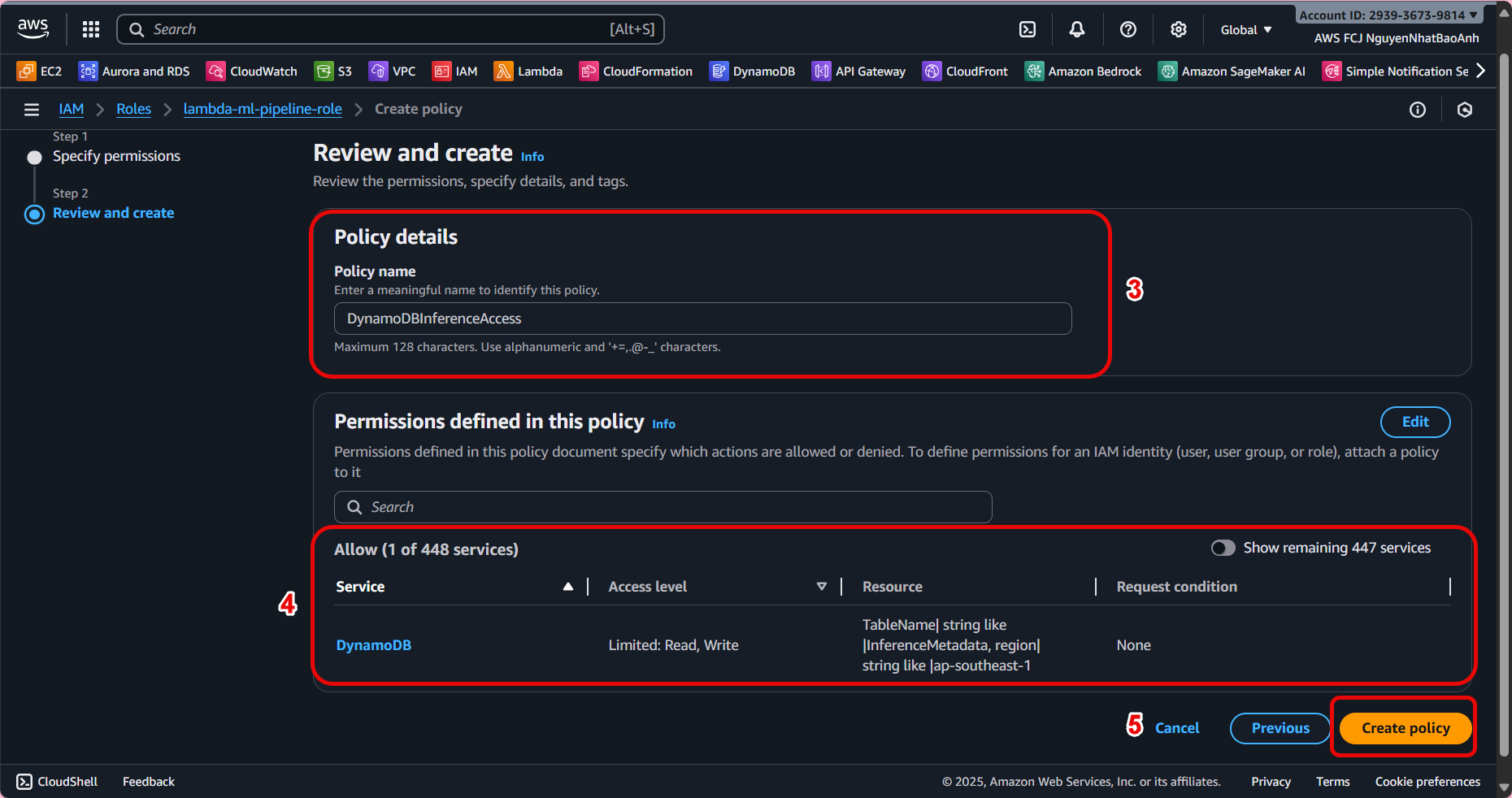Click the top AWS Search bar

[391, 29]
